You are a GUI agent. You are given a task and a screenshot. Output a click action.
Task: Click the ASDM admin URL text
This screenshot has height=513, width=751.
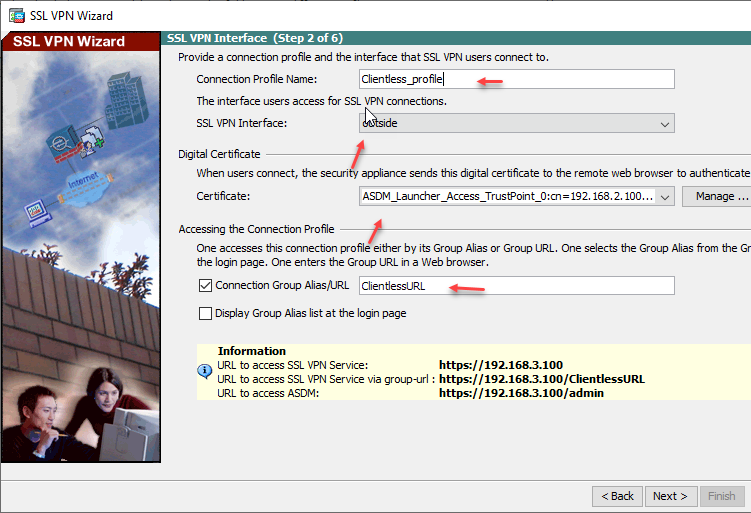coord(520,393)
